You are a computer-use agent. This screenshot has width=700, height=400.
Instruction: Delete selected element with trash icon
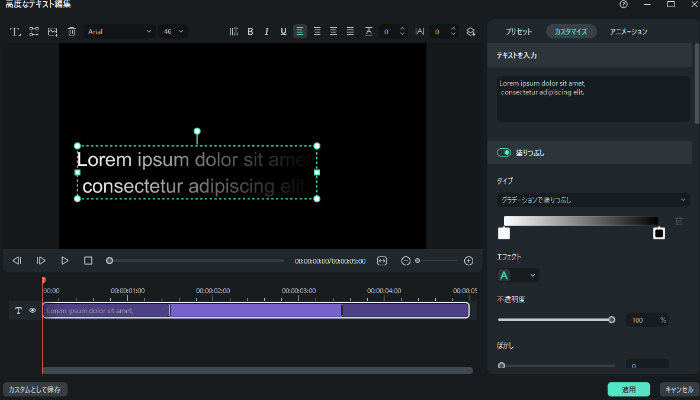pyautogui.click(x=71, y=32)
